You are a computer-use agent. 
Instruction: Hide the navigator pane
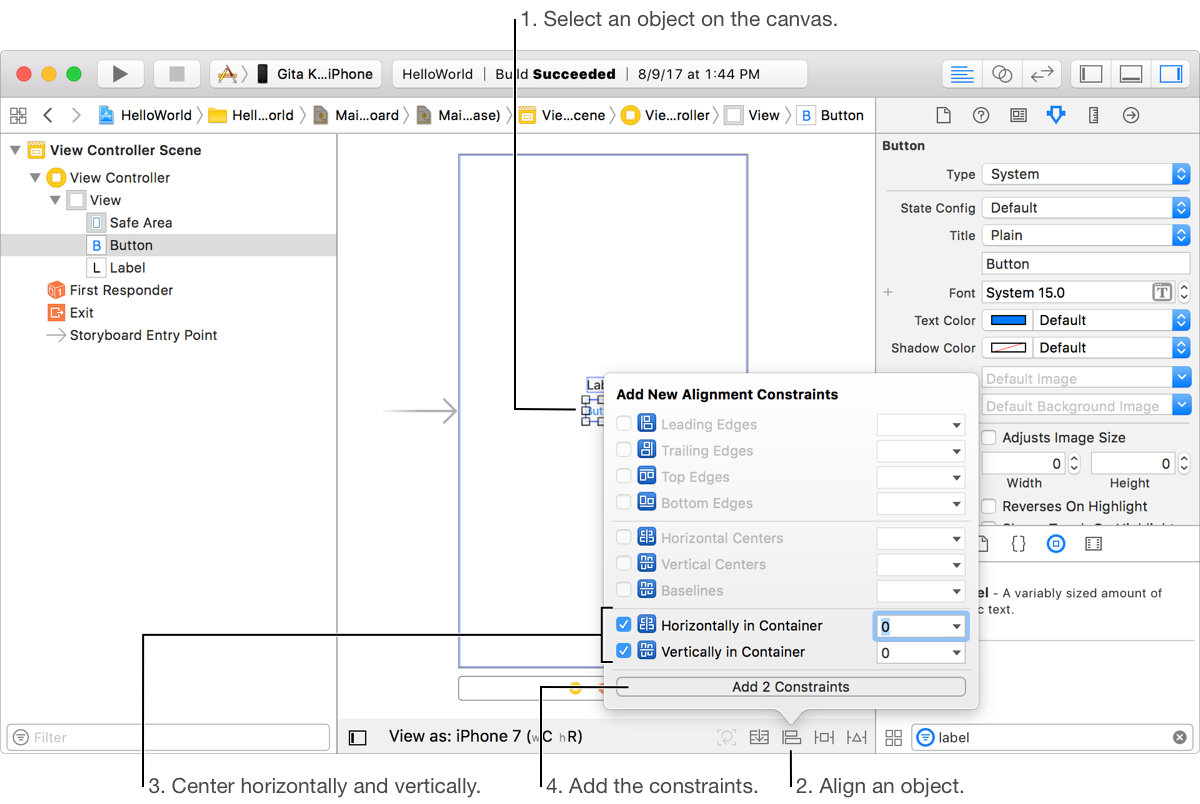coord(1091,74)
